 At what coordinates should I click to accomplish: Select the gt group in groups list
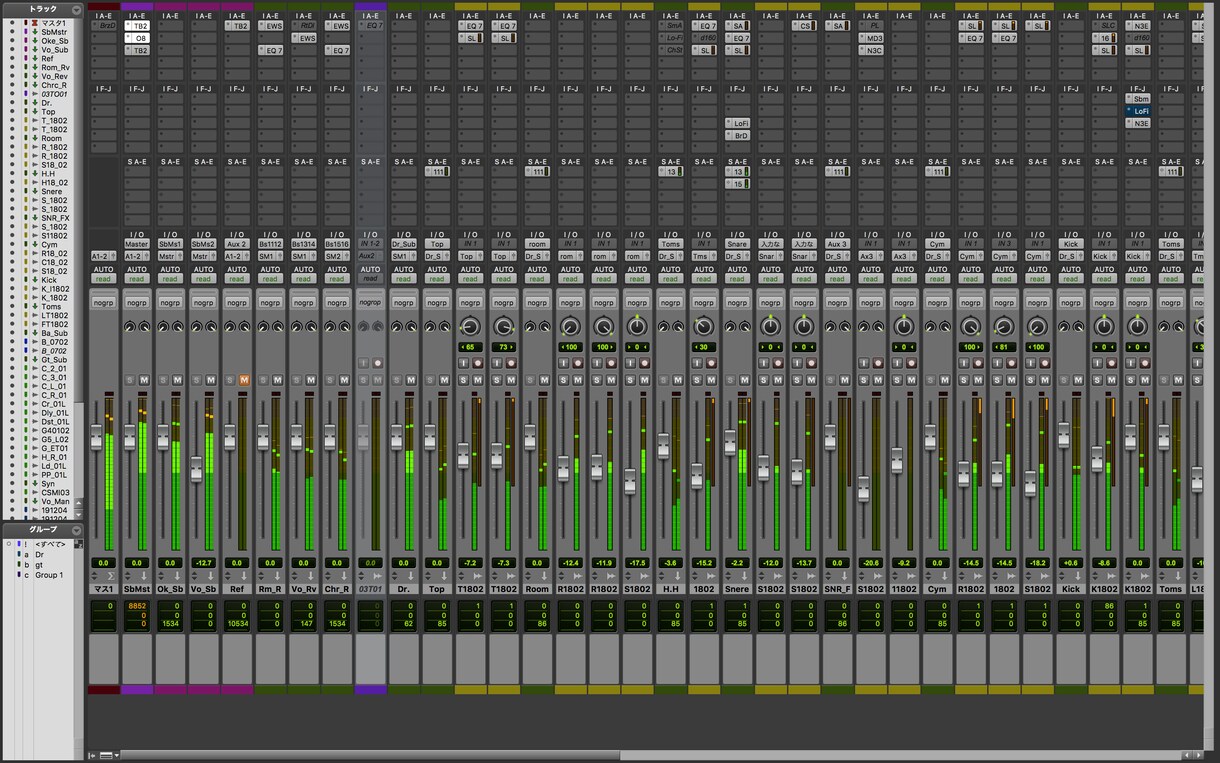pyautogui.click(x=39, y=565)
